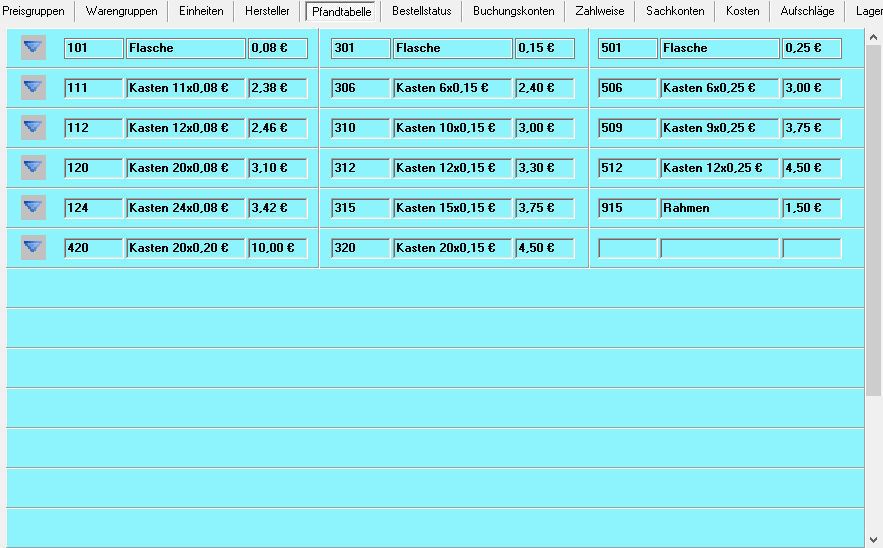Go to the Sachkonten tab
Image resolution: width=883 pixels, height=548 pixels.
(x=675, y=11)
